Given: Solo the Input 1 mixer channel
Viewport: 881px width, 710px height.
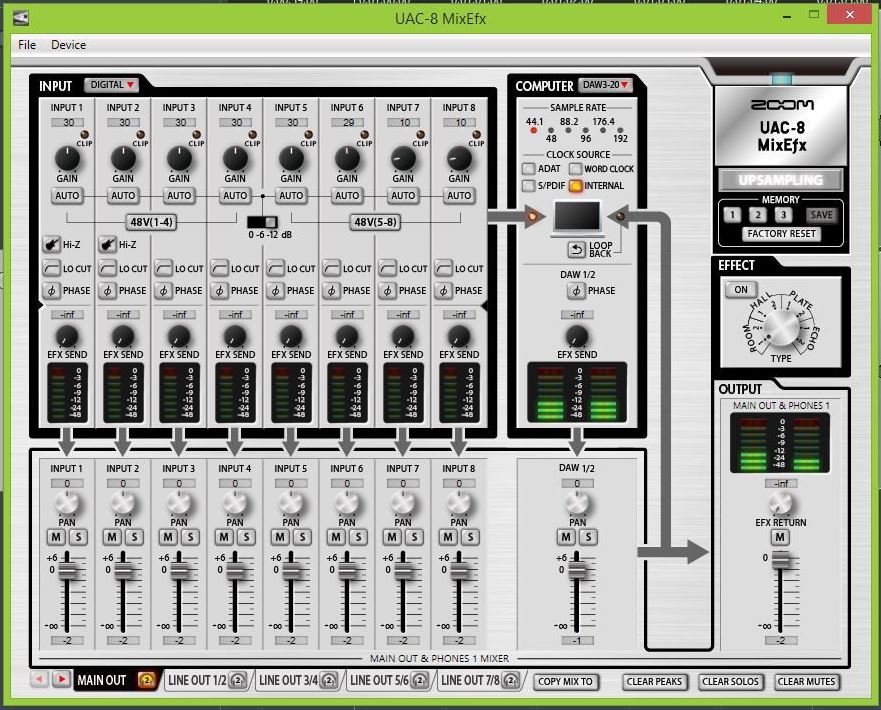Looking at the screenshot, I should tap(78, 537).
